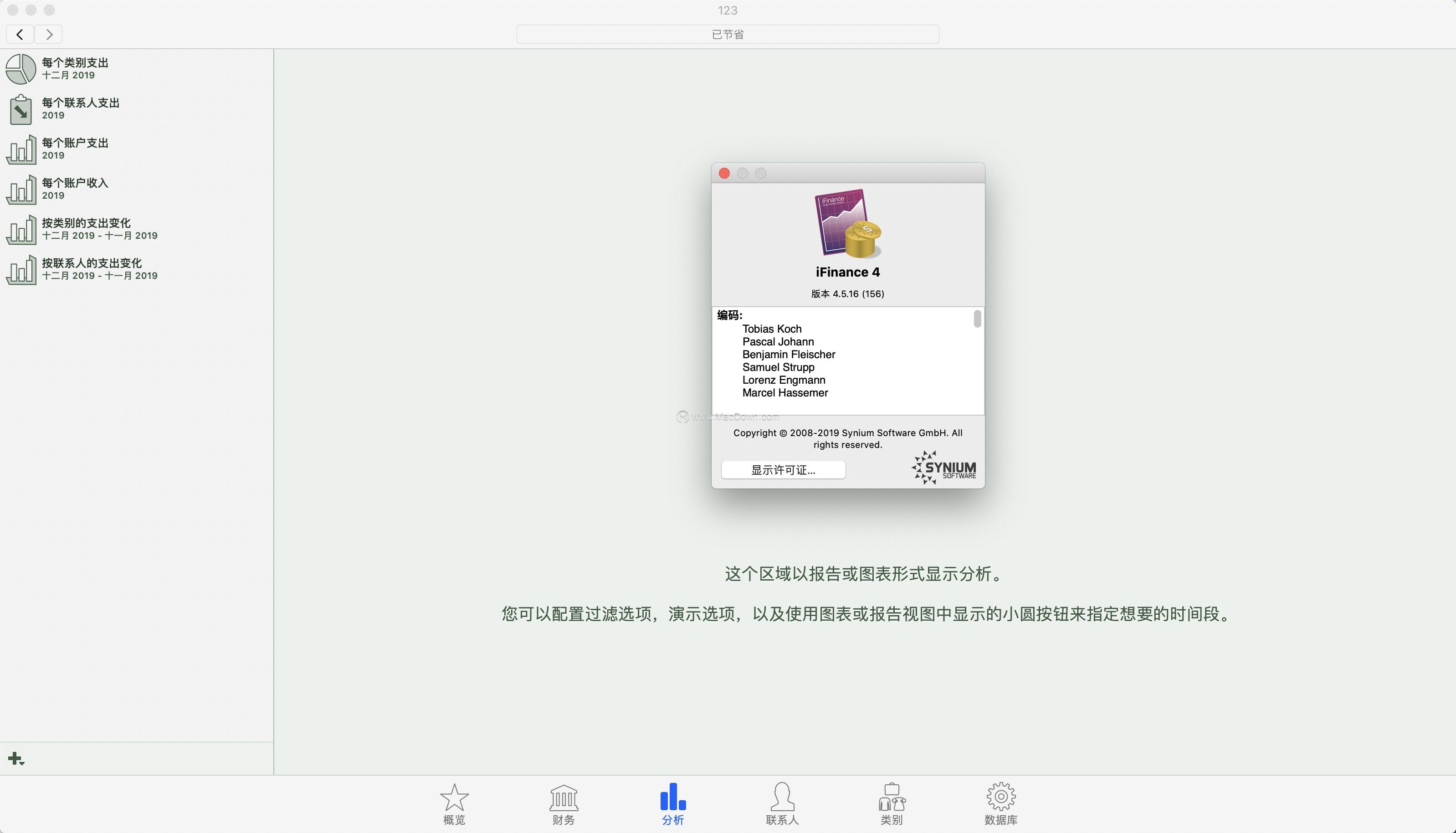Click the pie chart icon for 每个类别支出
This screenshot has height=833, width=1456.
click(x=21, y=69)
